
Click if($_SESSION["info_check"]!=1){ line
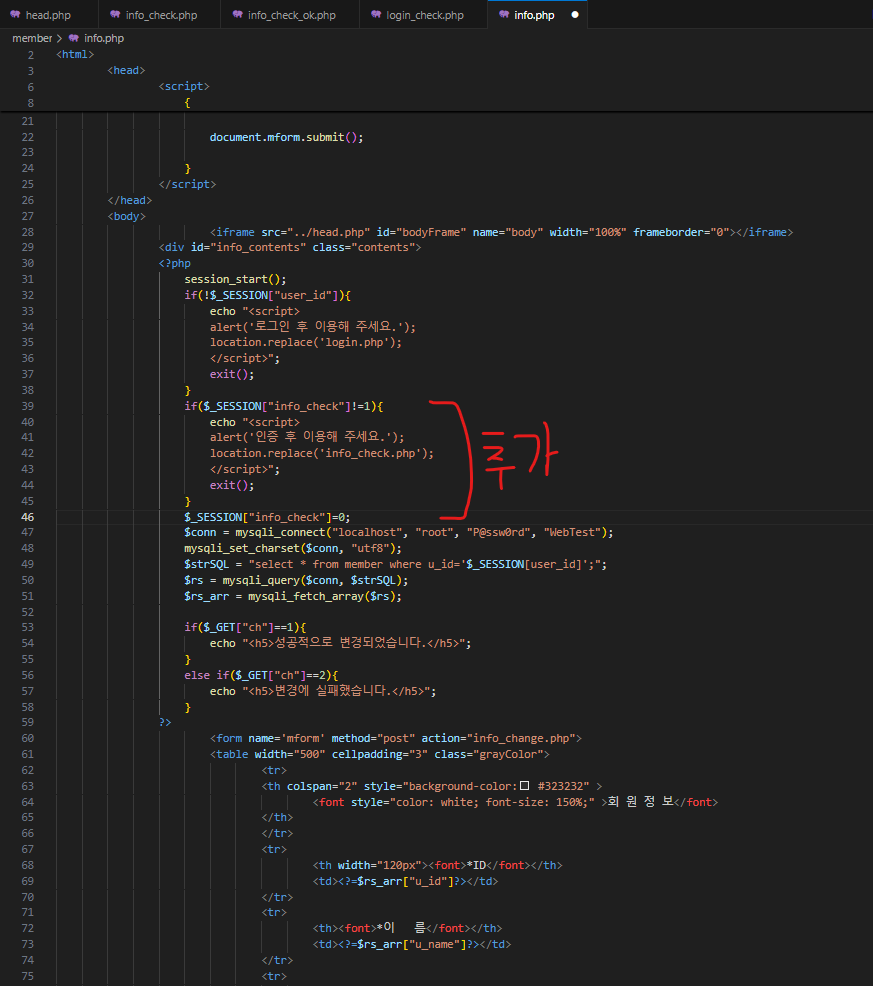click(x=284, y=406)
